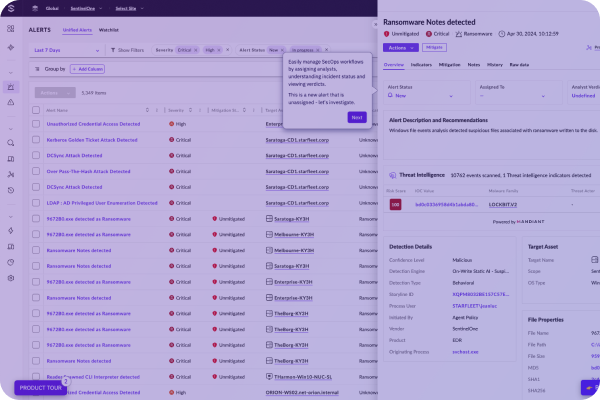600x400 pixels.
Task: Open the settings gear icon in sidebar
Action: (11, 278)
